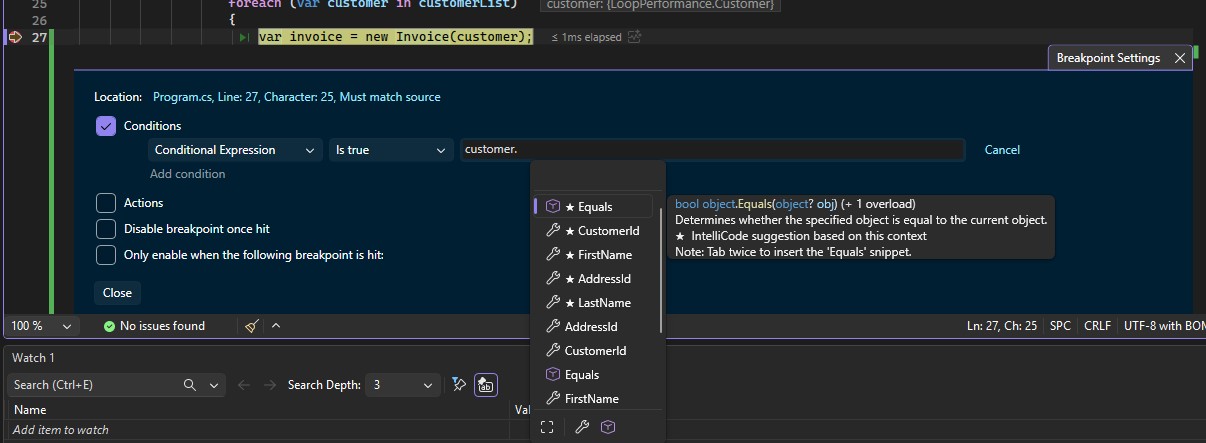Click the code cleanup broom icon

pos(252,326)
